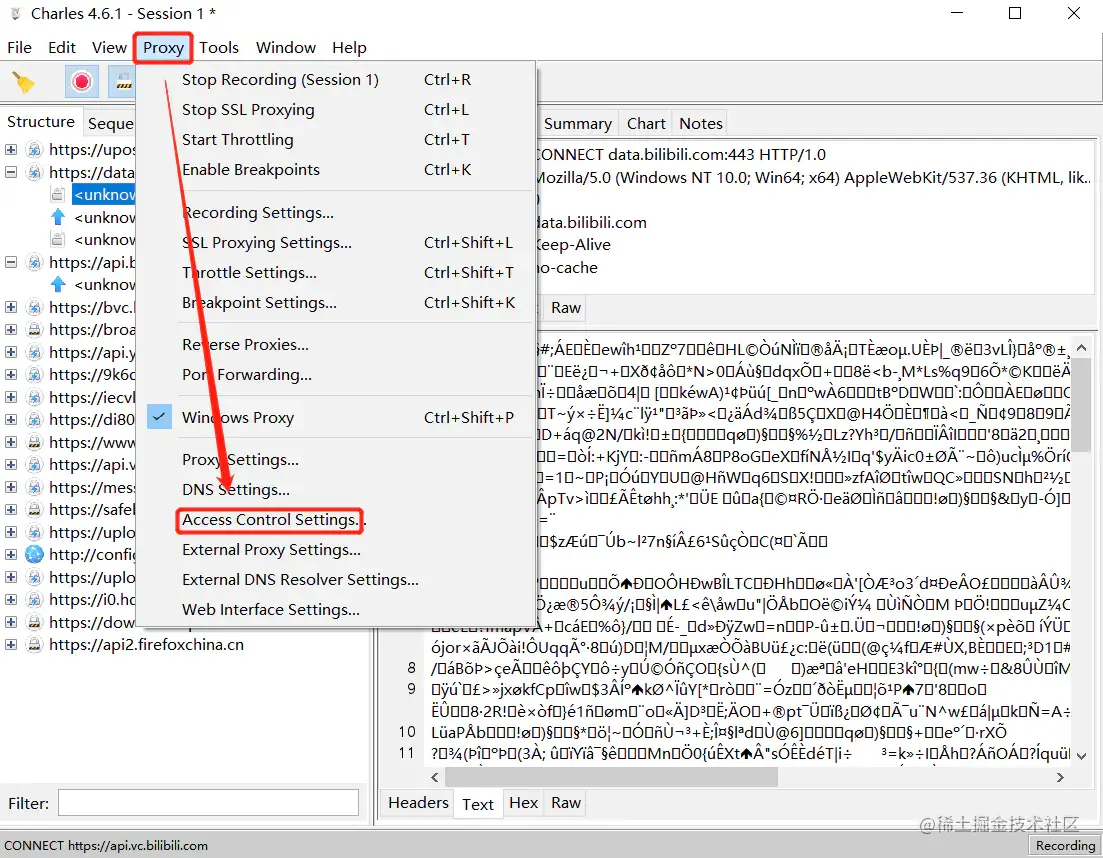Switch to the Summary tab
Image resolution: width=1103 pixels, height=858 pixels.
point(578,124)
